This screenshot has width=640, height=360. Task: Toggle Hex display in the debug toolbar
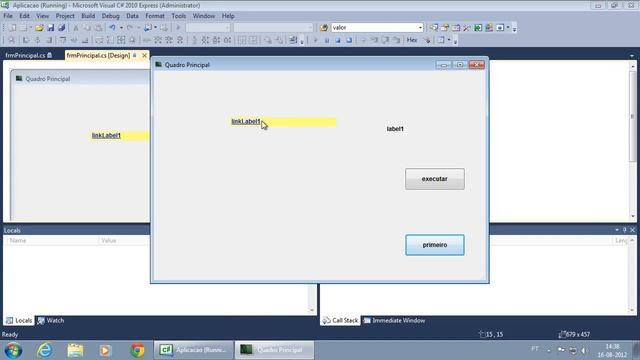(412, 40)
